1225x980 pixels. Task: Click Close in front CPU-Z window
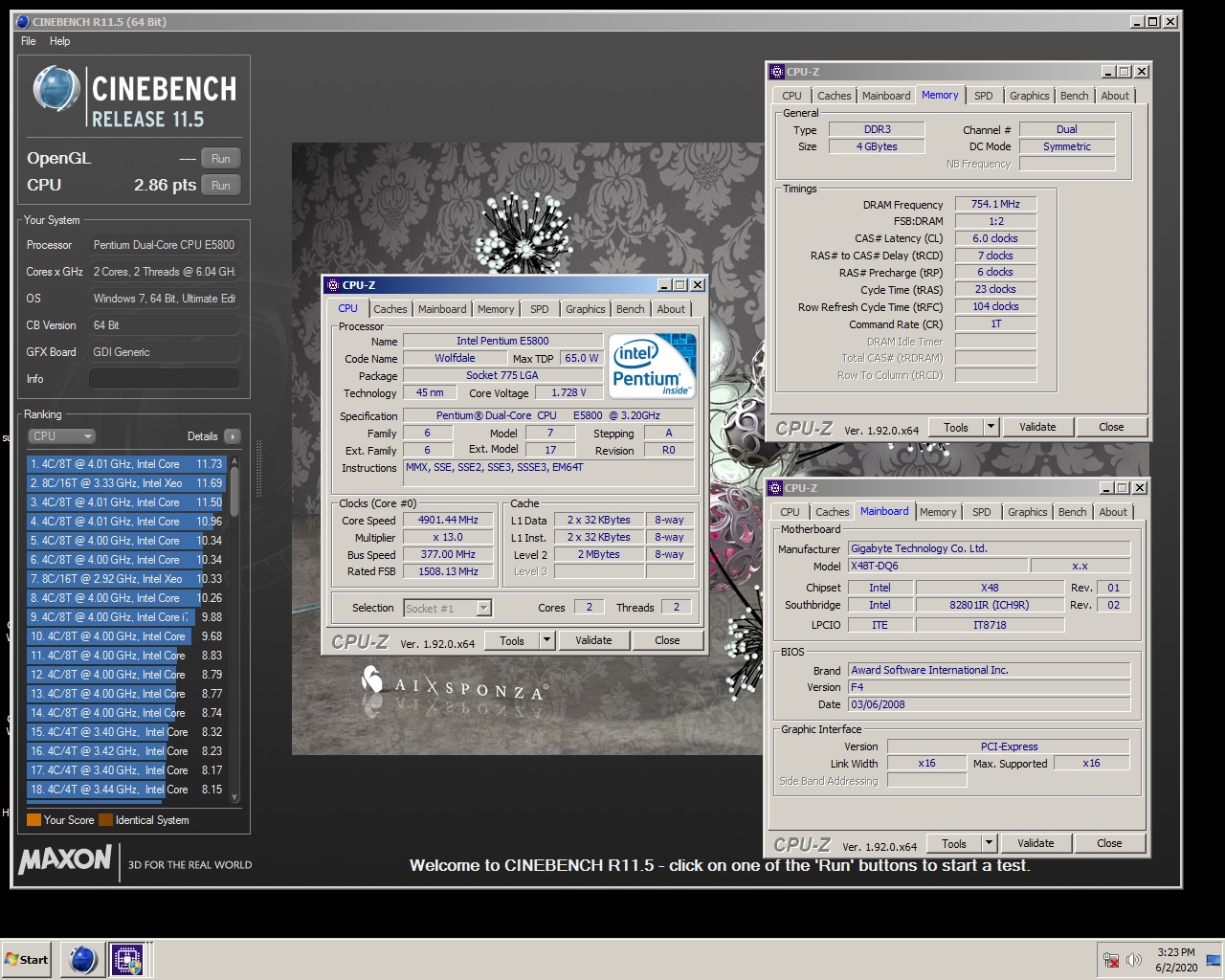667,640
